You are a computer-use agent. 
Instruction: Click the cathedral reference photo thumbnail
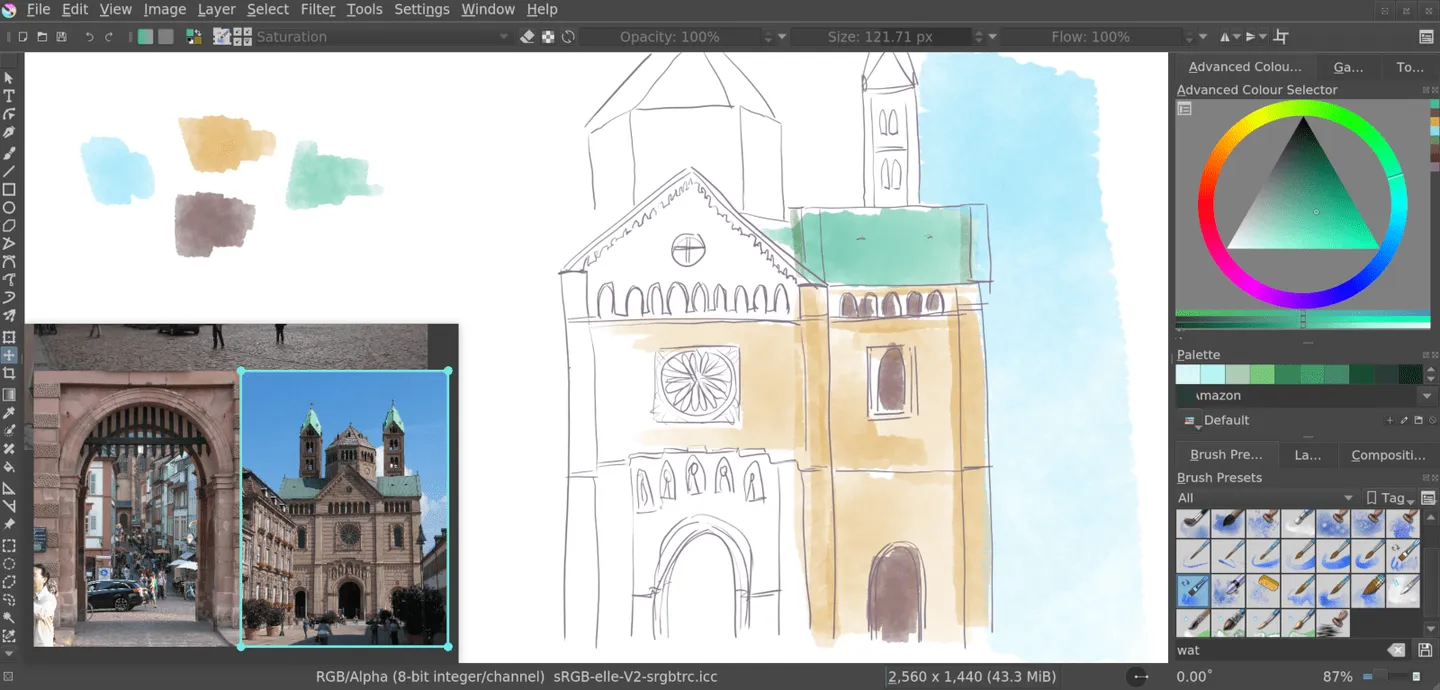pyautogui.click(x=344, y=508)
